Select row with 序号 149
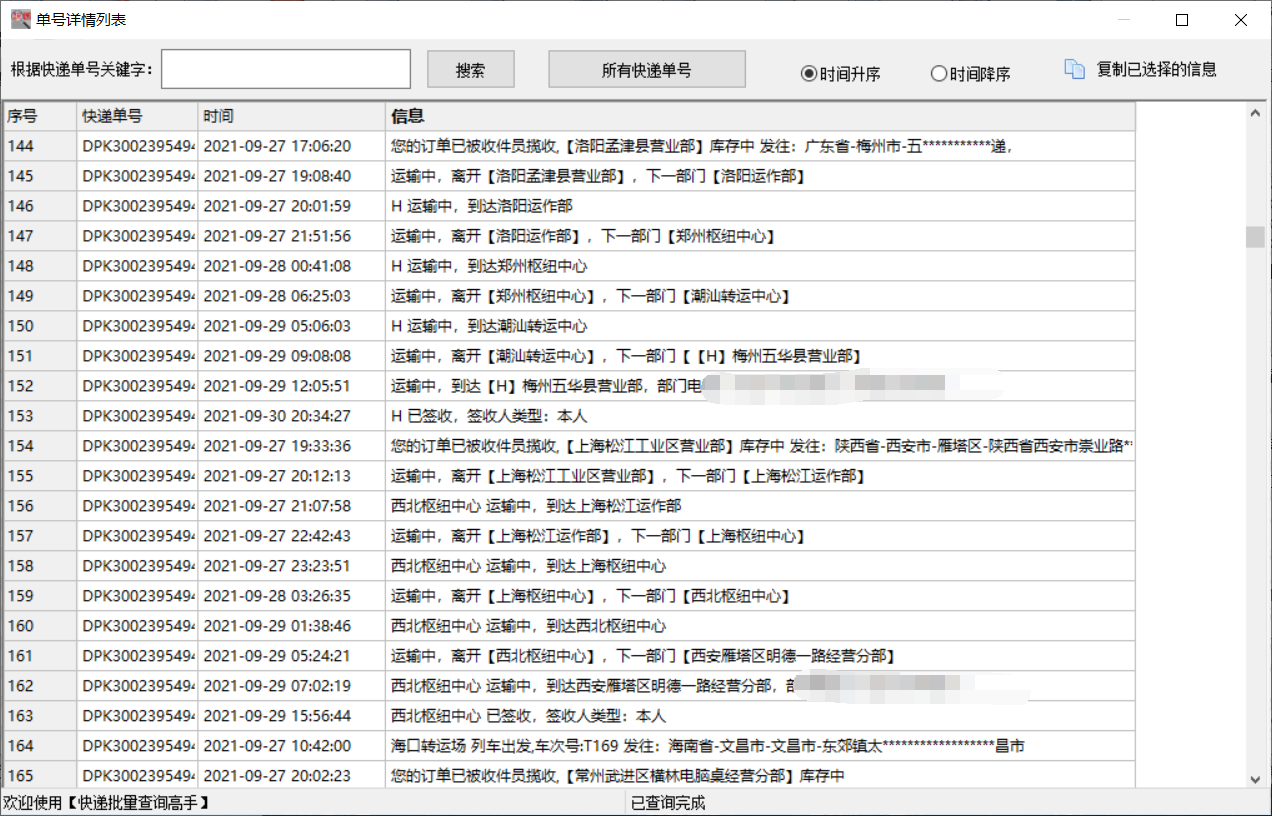 click(x=569, y=296)
